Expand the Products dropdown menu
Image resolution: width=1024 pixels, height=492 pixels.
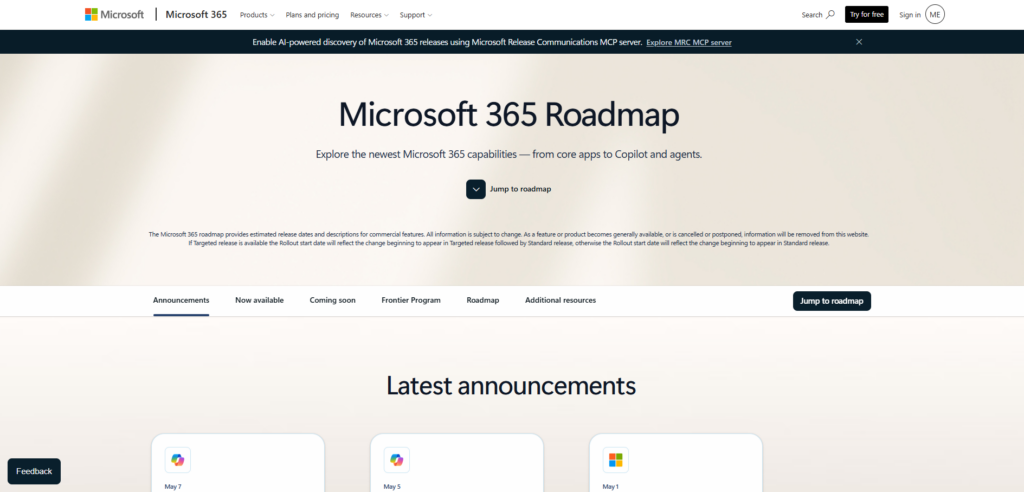(257, 15)
